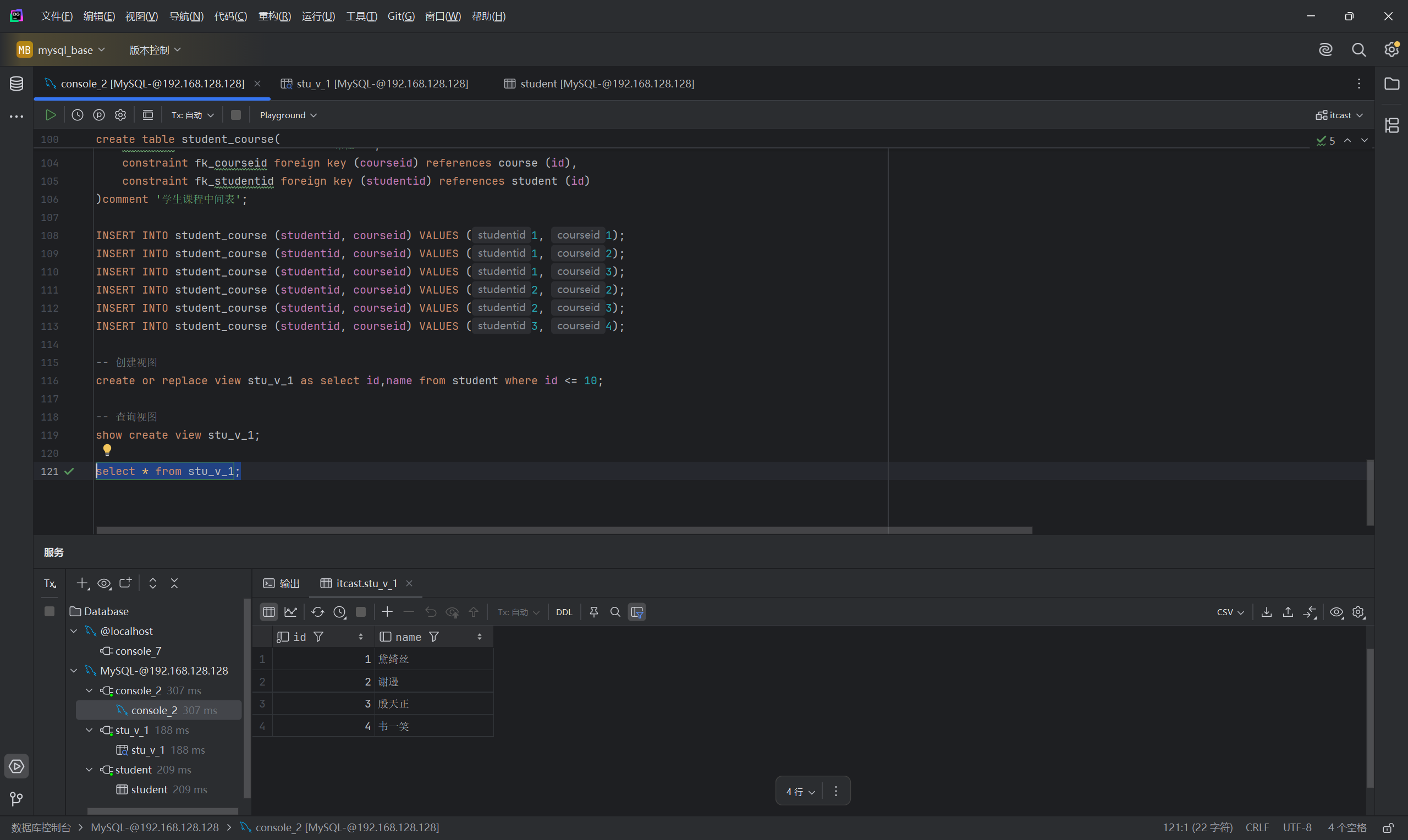Run the SQL statement with the execute button
The height and width of the screenshot is (840, 1408).
coord(51,115)
